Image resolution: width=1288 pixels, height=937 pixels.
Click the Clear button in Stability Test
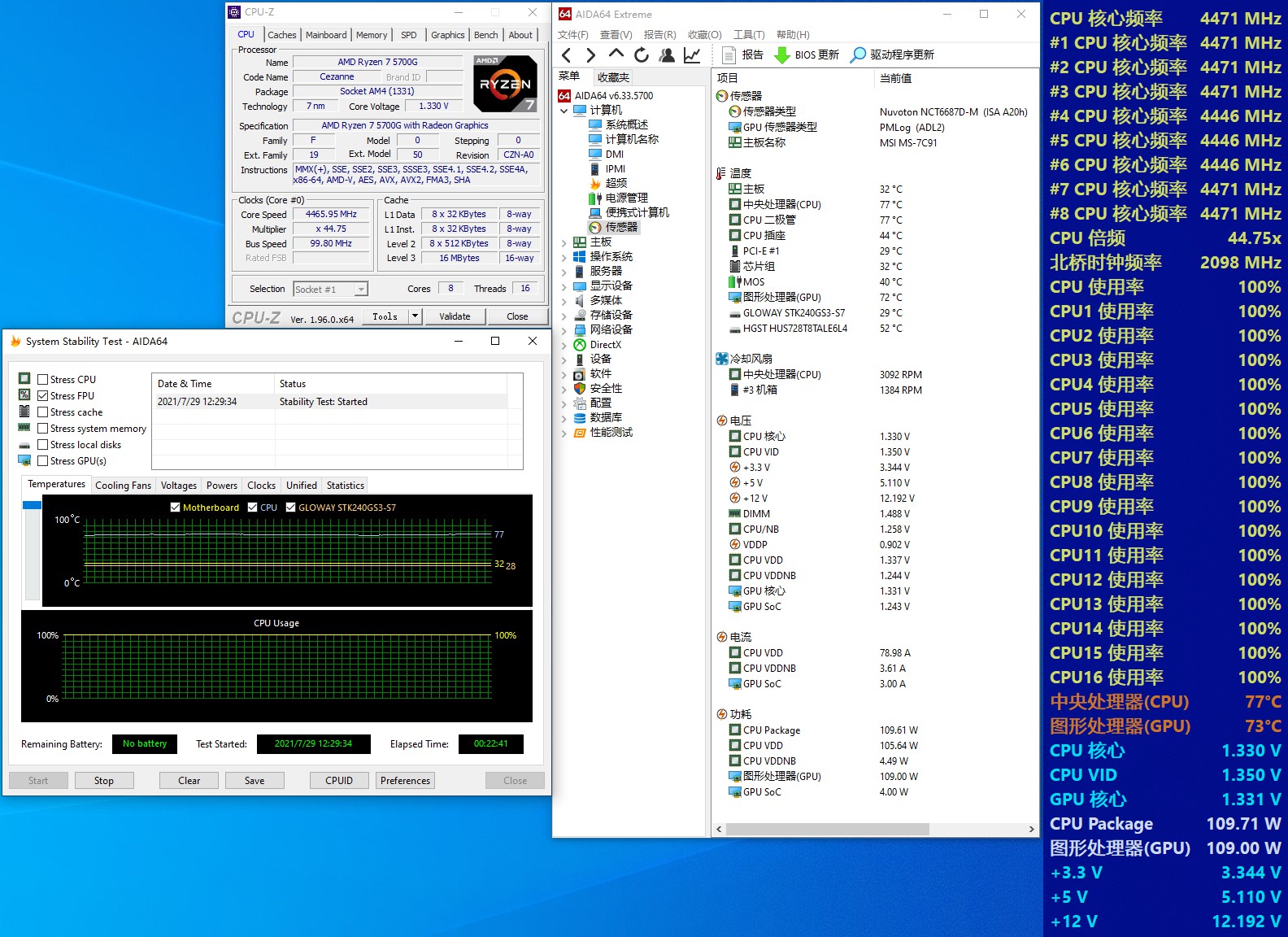[189, 781]
